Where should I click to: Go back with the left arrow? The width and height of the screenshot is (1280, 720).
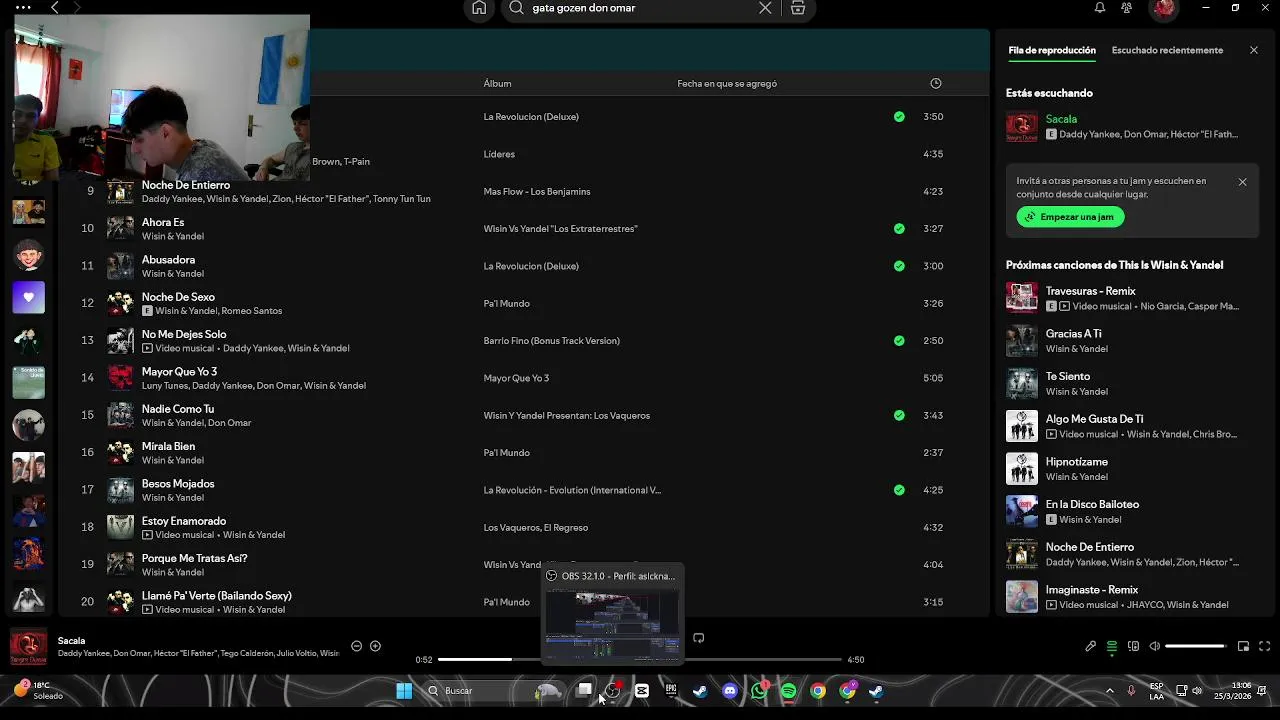(55, 8)
